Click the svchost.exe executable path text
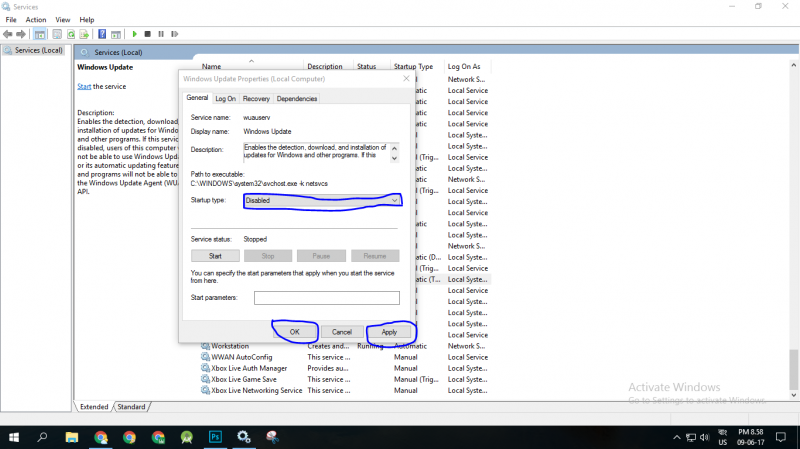The width and height of the screenshot is (800, 449). point(259,184)
